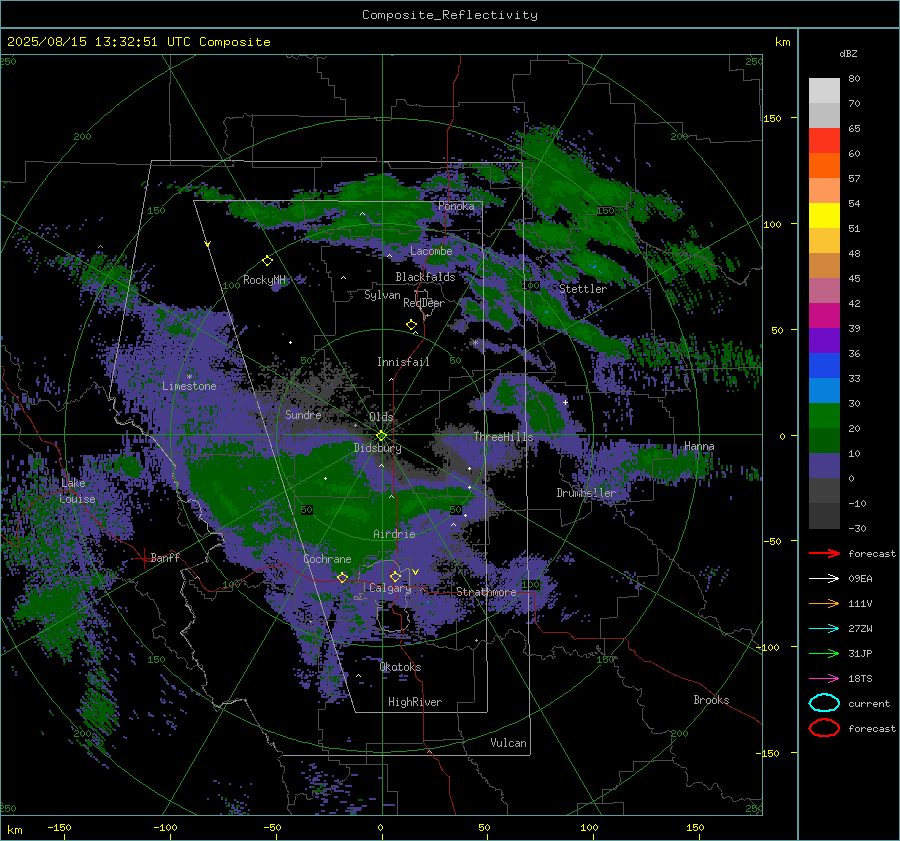
Task: Click the light gray swatch between 80 and 70 dBZ
Action: point(824,91)
